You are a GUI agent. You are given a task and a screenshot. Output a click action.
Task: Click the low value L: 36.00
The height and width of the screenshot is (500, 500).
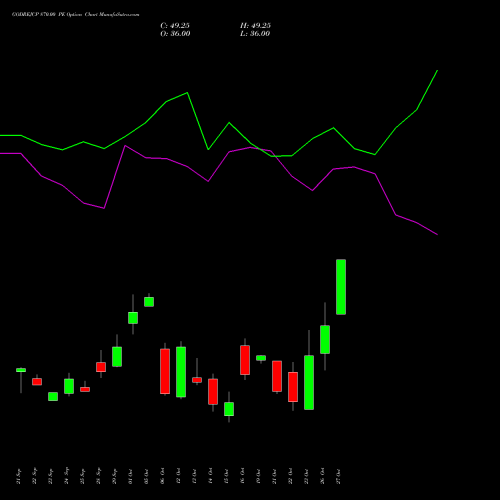(x=255, y=34)
